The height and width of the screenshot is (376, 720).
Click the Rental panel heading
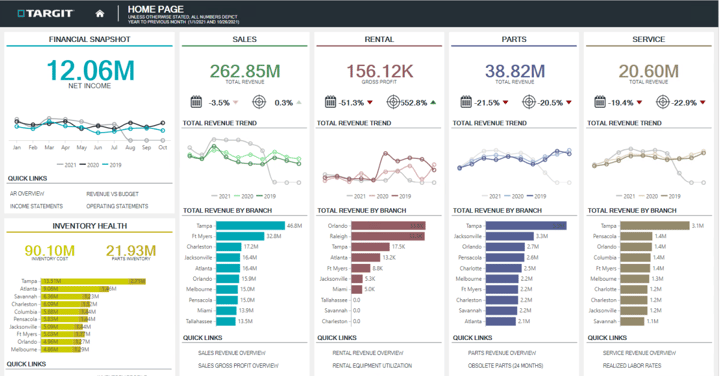click(379, 39)
